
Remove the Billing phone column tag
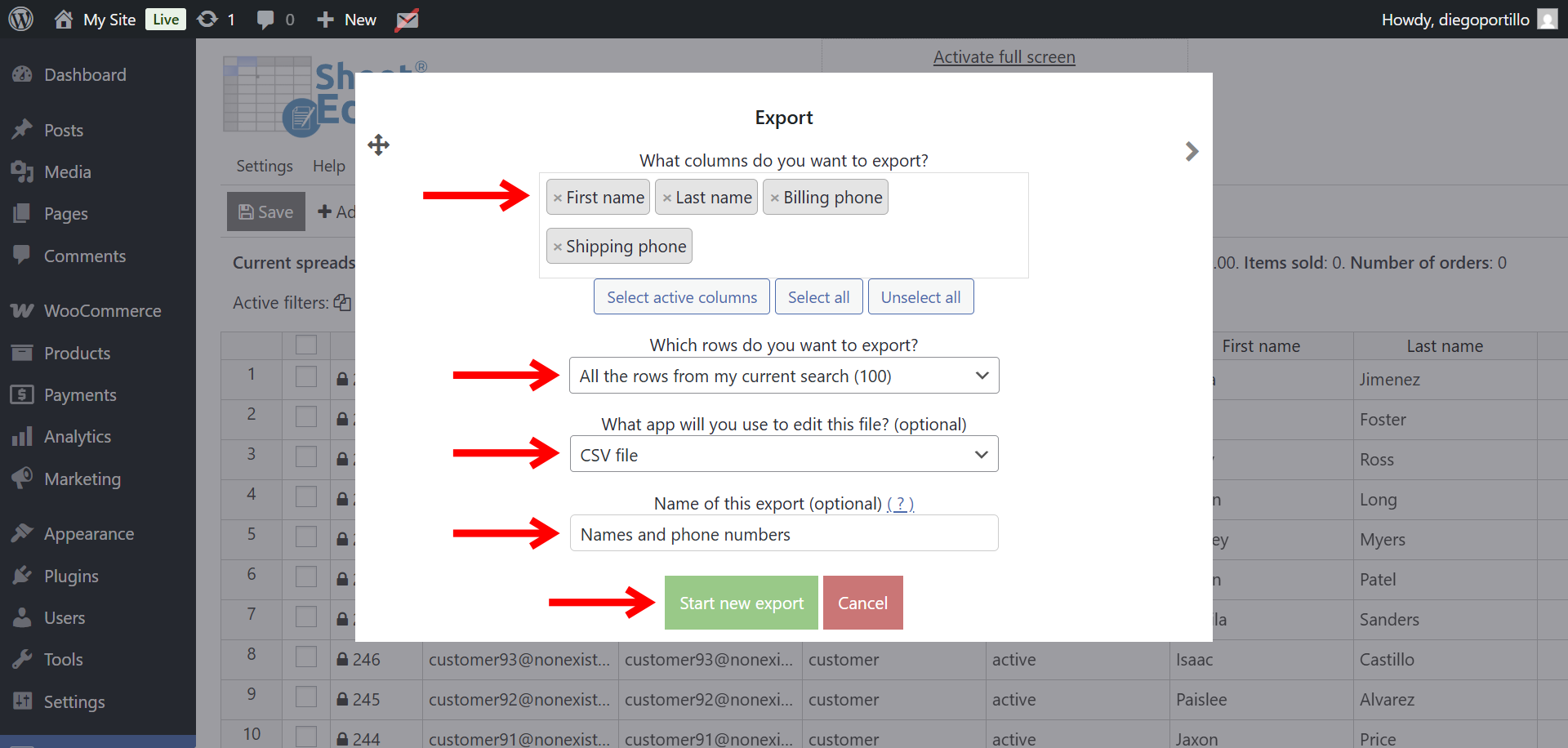[x=775, y=197]
